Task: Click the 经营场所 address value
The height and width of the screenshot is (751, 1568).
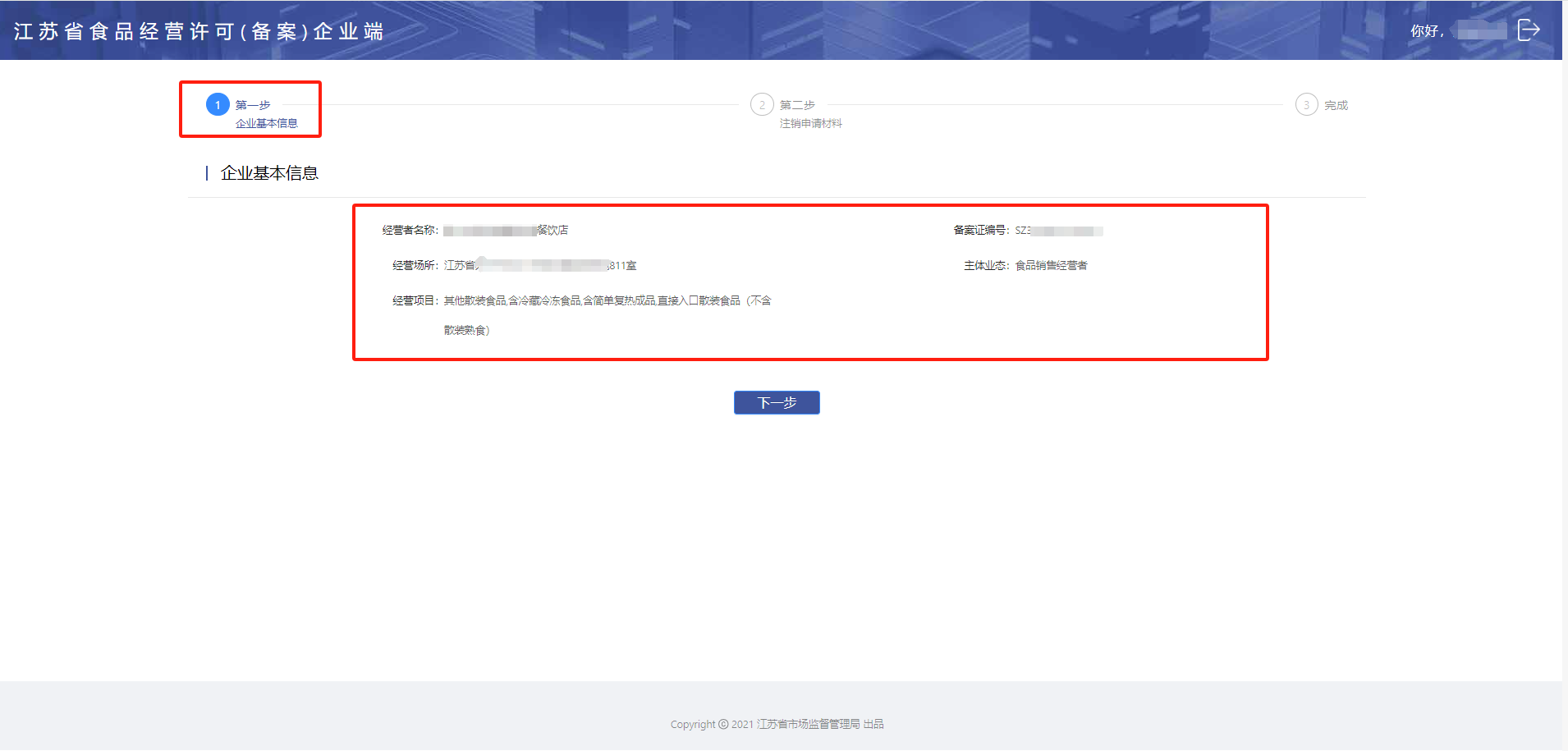Action: [x=540, y=265]
